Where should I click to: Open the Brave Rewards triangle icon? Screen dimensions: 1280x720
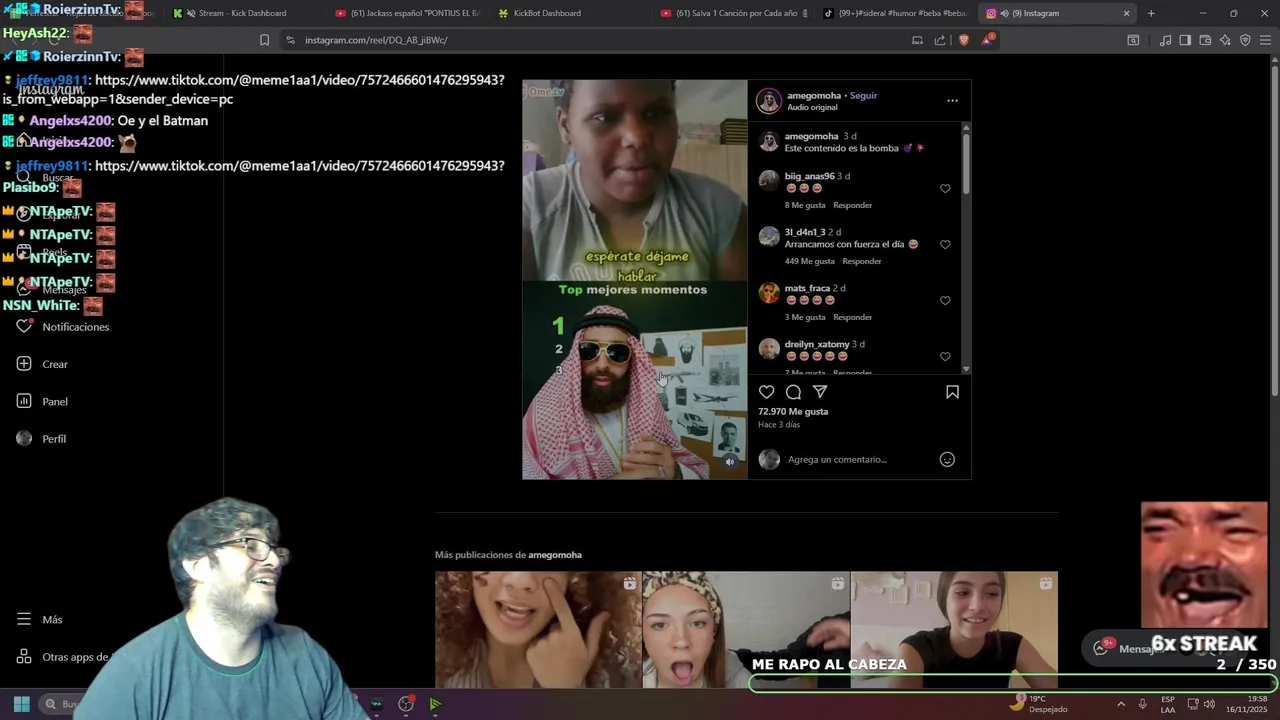(988, 40)
